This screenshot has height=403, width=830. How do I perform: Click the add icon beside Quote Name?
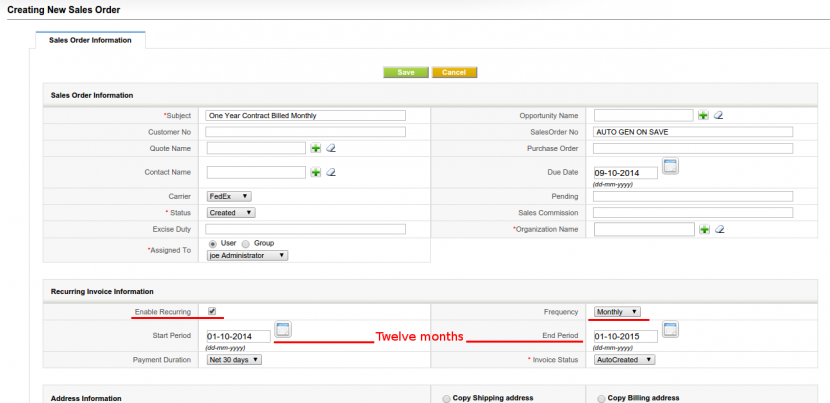(316, 148)
